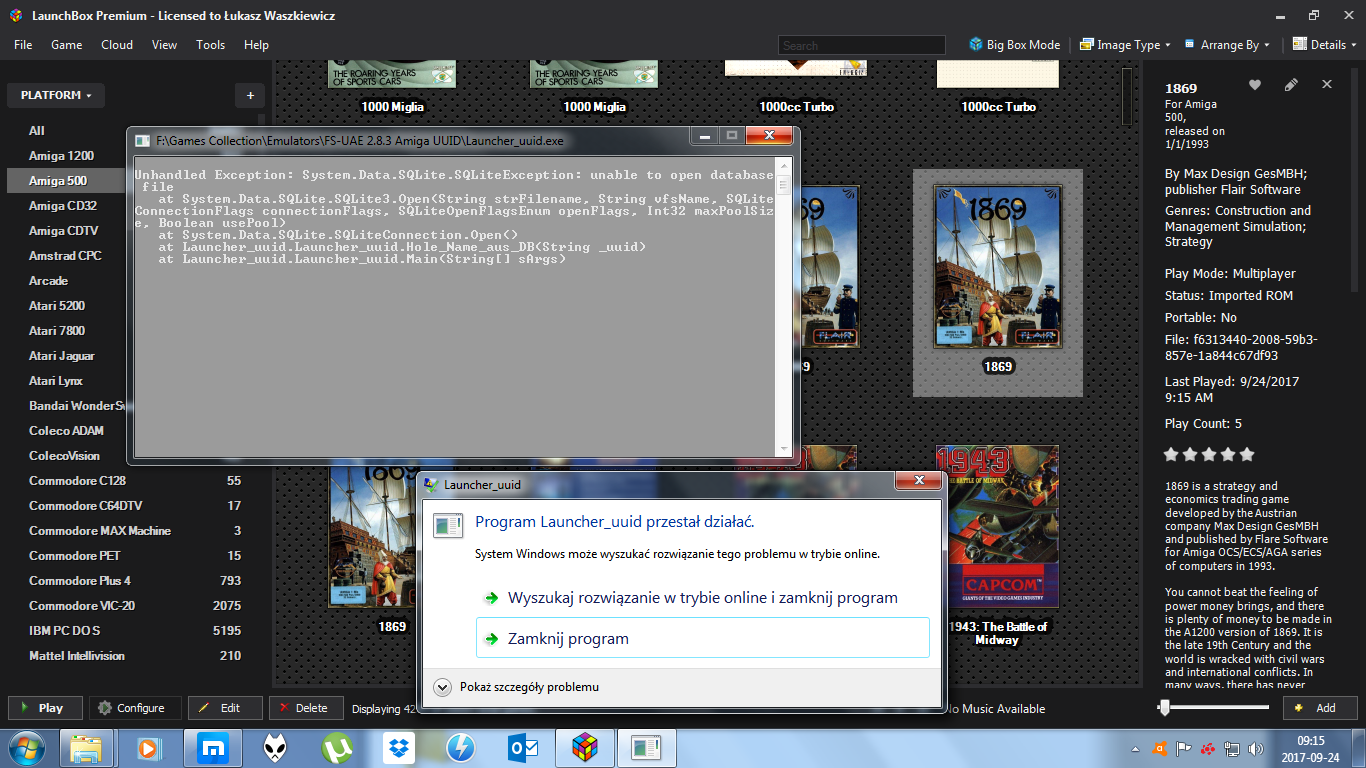Open Windows Start menu
1366x768 pixels.
[x=27, y=747]
